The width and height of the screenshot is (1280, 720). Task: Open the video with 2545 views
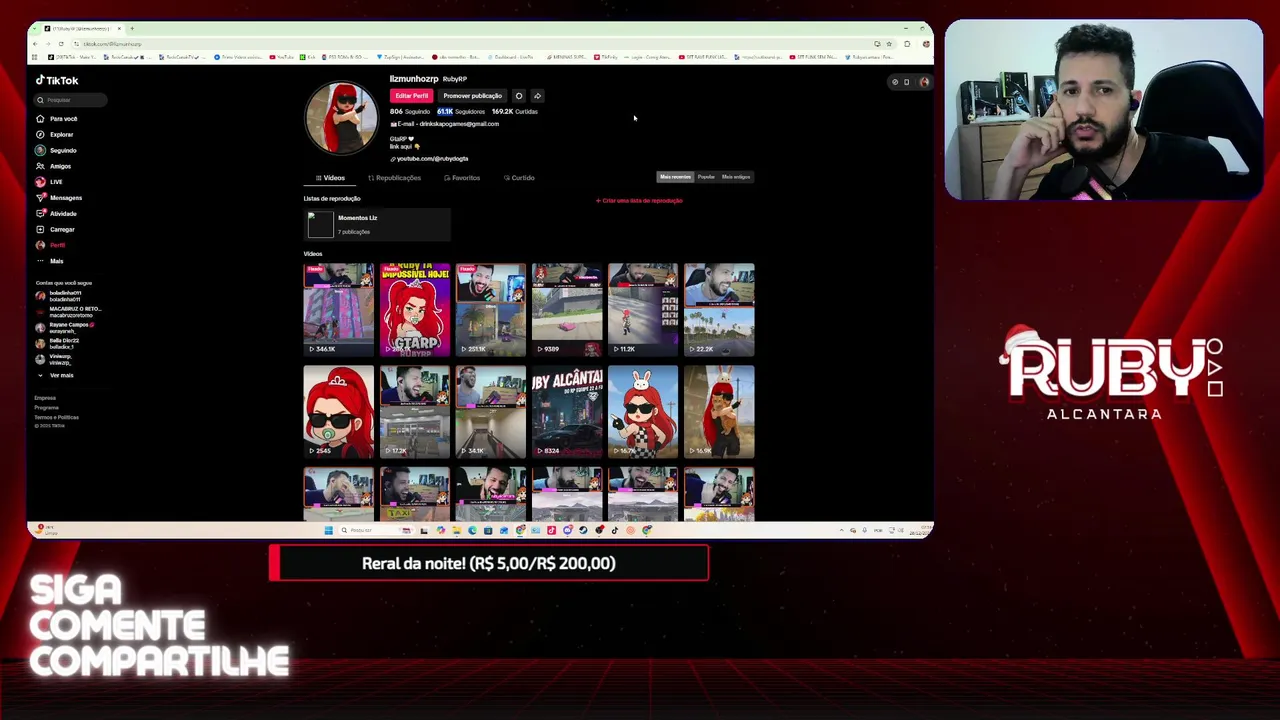339,411
